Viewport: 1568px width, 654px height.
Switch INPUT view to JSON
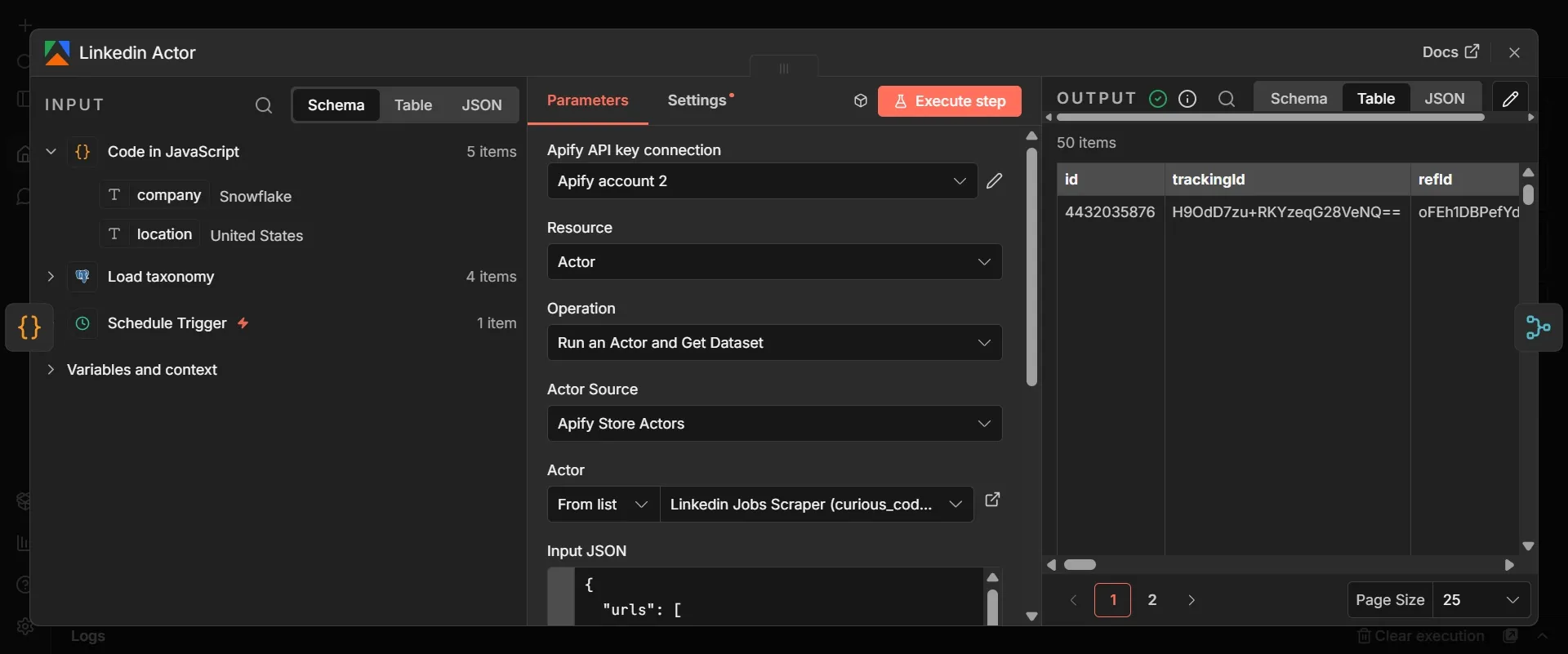482,105
